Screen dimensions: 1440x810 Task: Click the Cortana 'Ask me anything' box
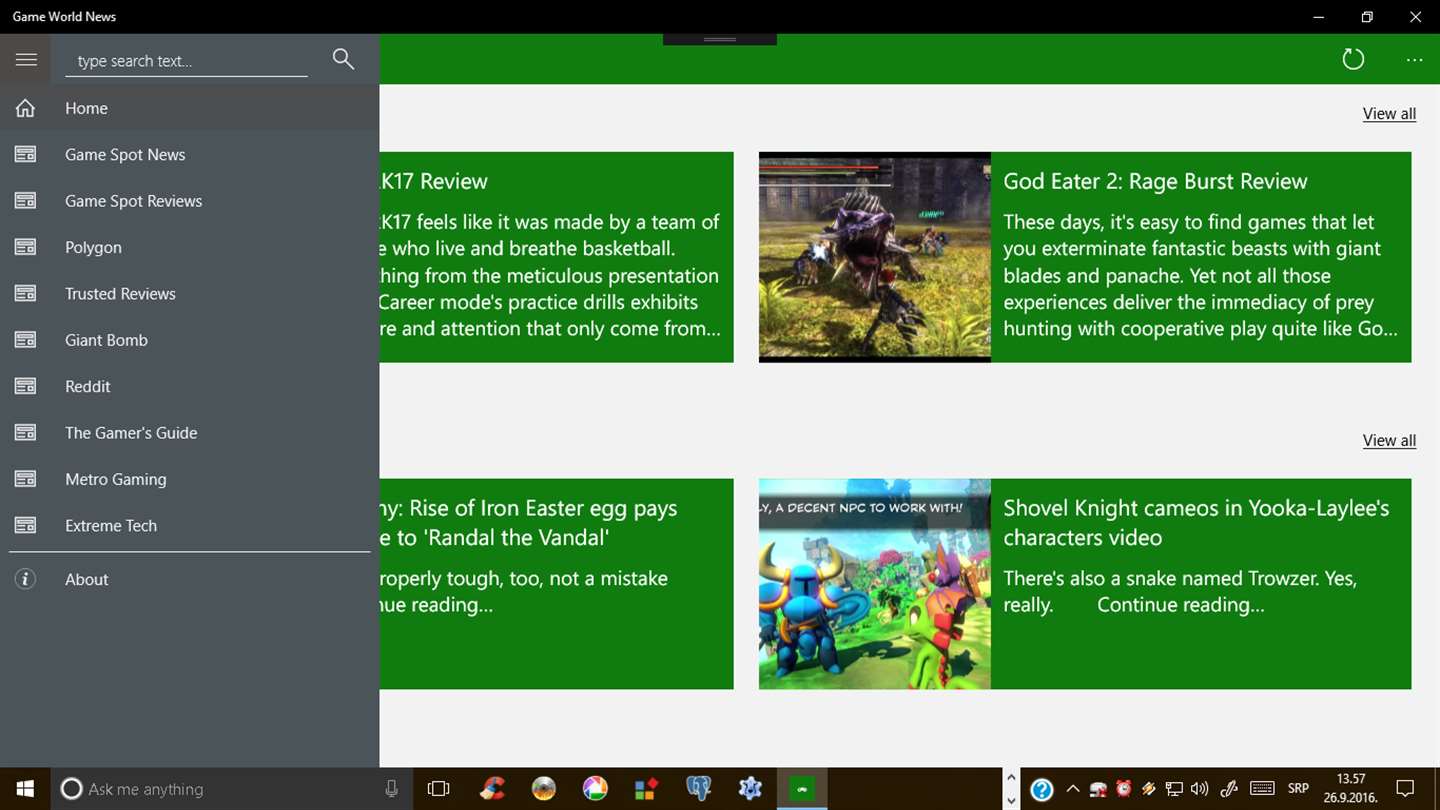click(x=230, y=789)
